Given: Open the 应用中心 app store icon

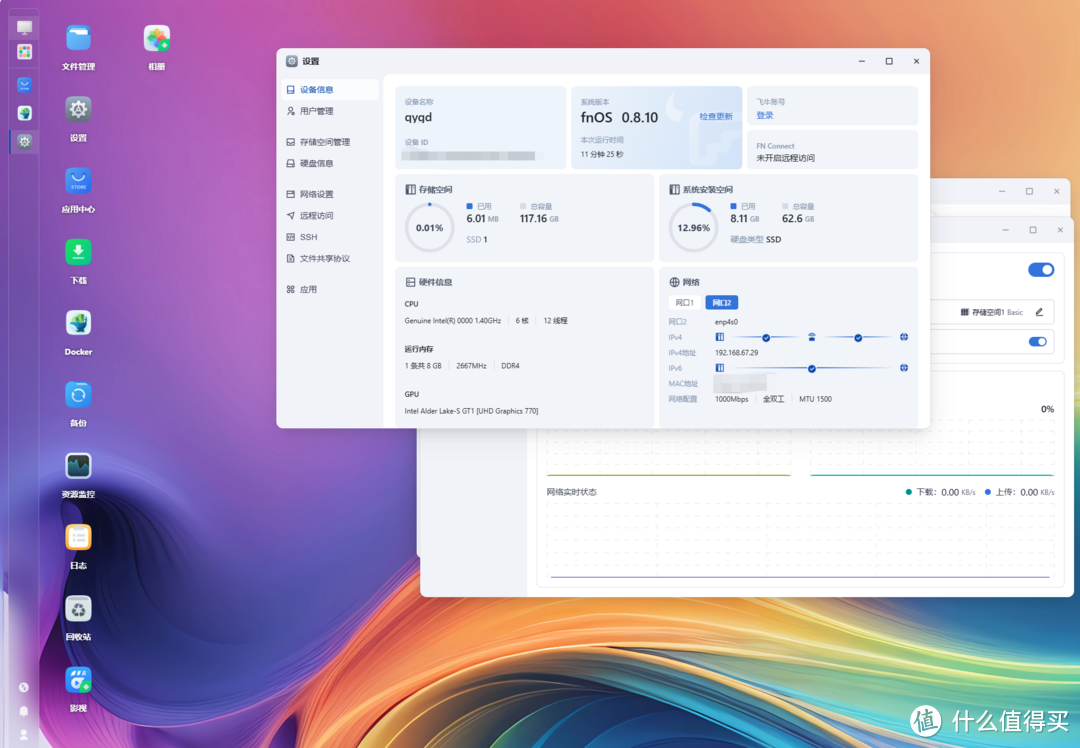Looking at the screenshot, I should pyautogui.click(x=78, y=181).
